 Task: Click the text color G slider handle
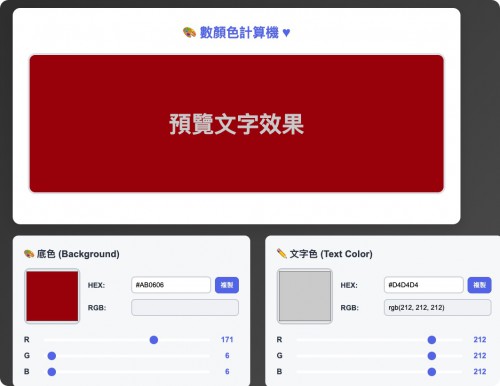pos(432,356)
